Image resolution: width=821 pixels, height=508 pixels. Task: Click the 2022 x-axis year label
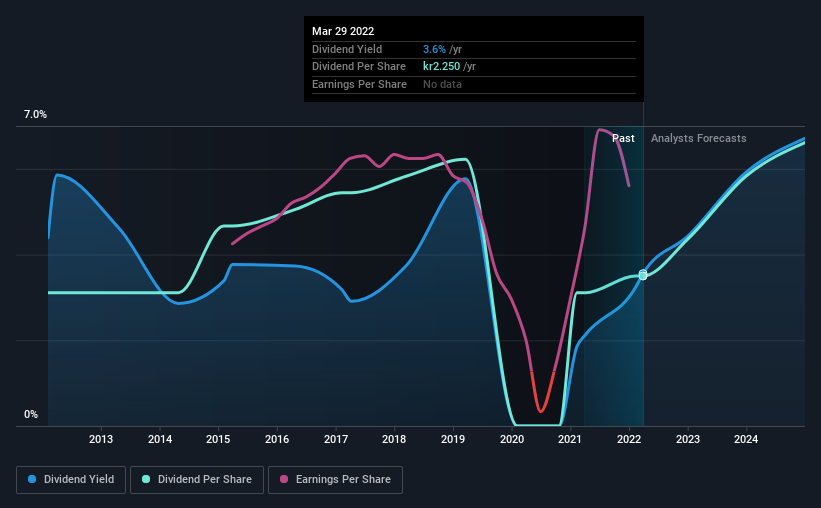(629, 439)
